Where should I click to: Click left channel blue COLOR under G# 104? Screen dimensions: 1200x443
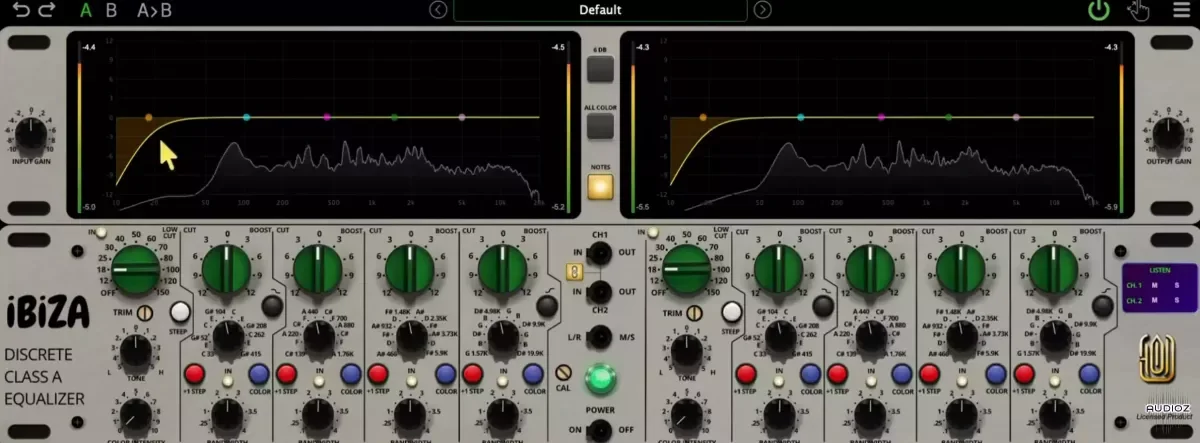[259, 374]
